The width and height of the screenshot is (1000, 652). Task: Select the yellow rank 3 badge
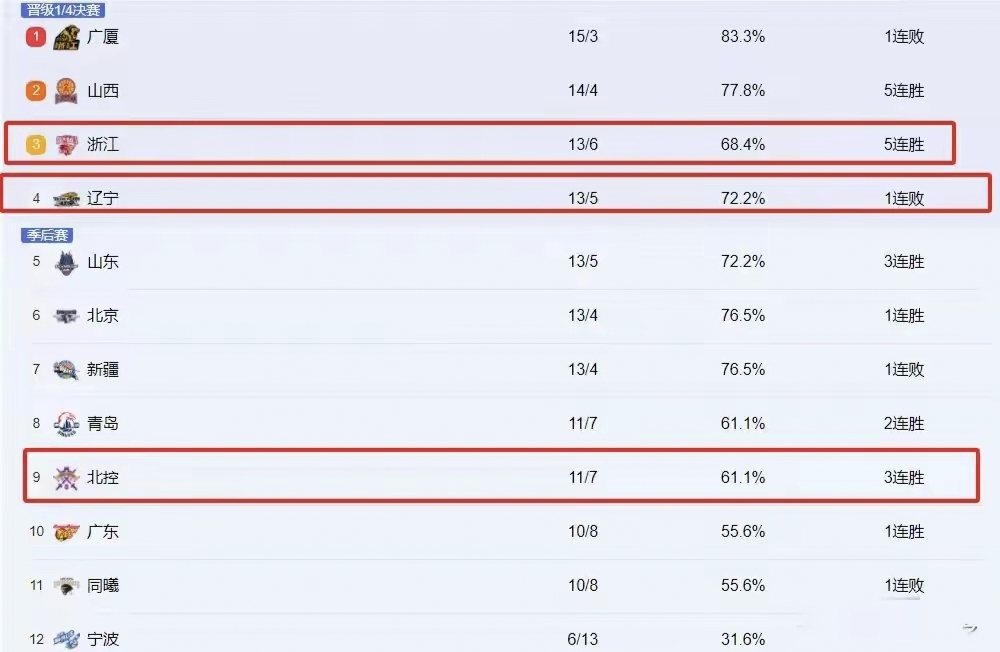pos(36,145)
